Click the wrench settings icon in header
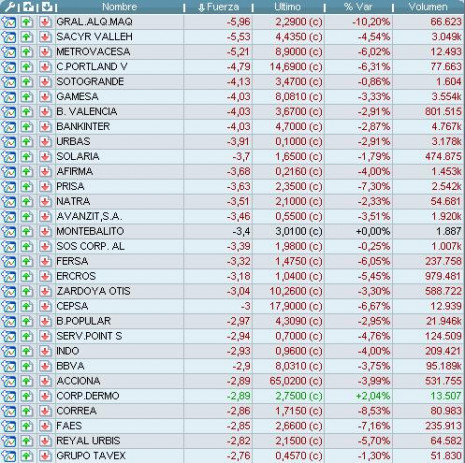This screenshot has height=463, width=465. (x=10, y=7)
